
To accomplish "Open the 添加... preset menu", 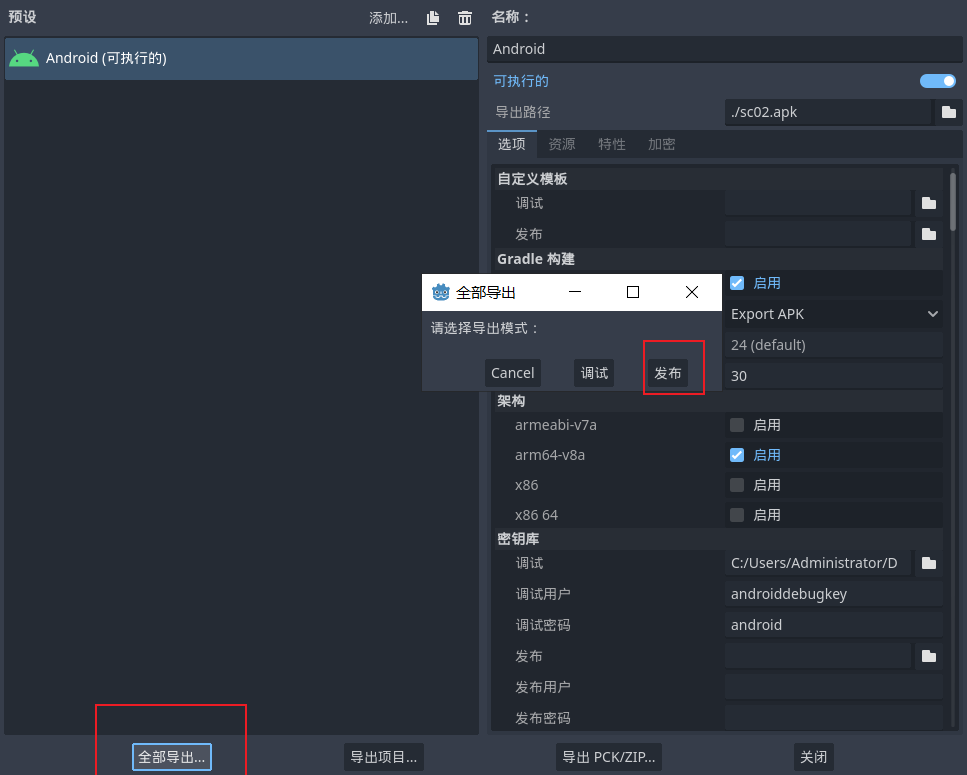I will (389, 18).
